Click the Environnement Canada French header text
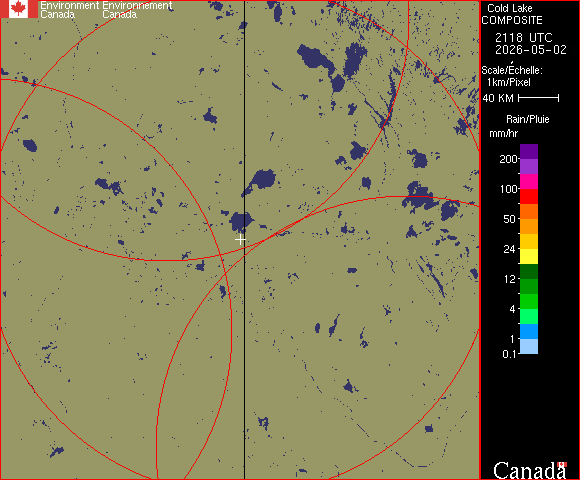 tap(137, 10)
